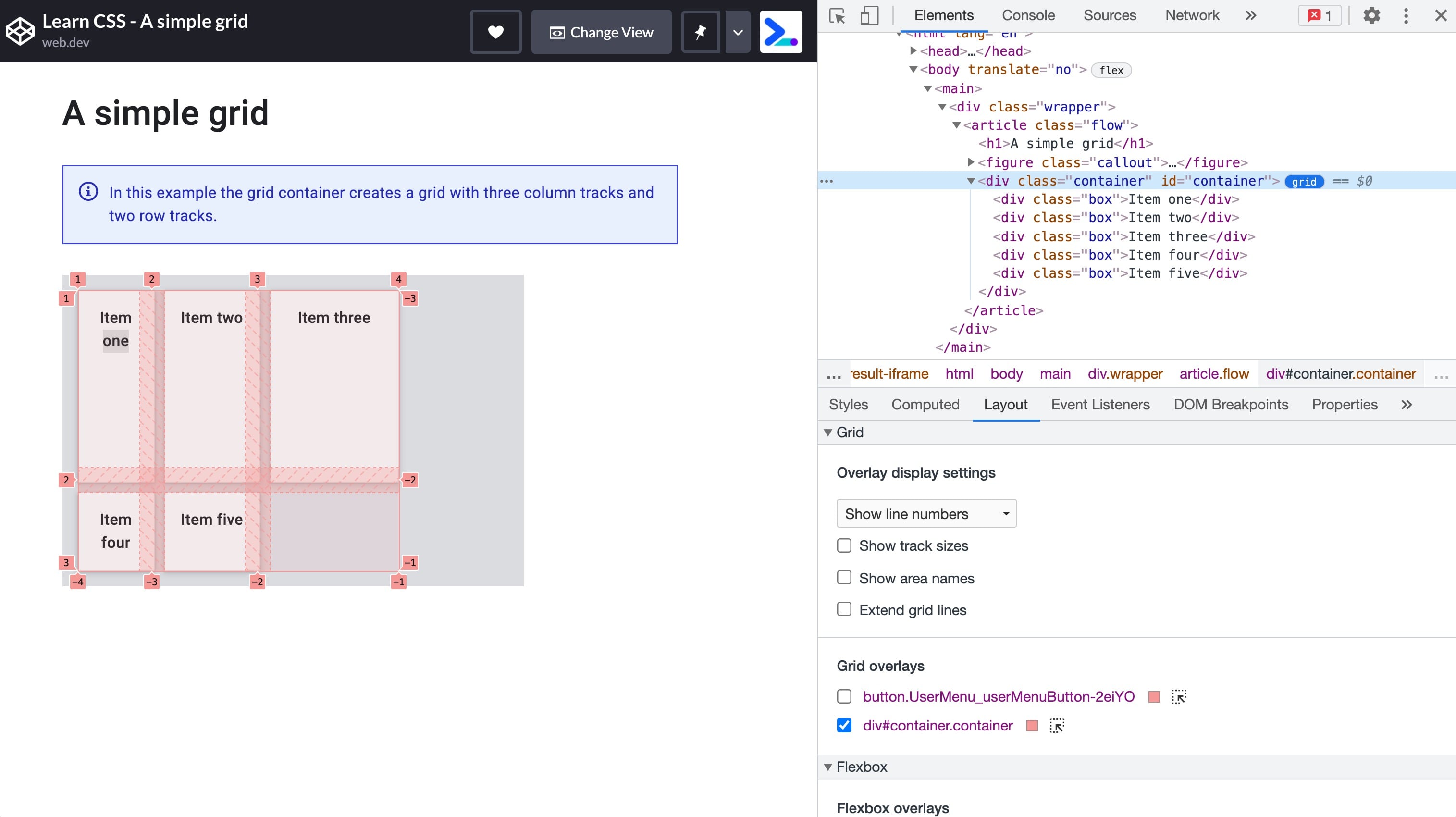This screenshot has width=1456, height=817.
Task: Toggle the Extend grid lines checkbox
Action: point(844,610)
